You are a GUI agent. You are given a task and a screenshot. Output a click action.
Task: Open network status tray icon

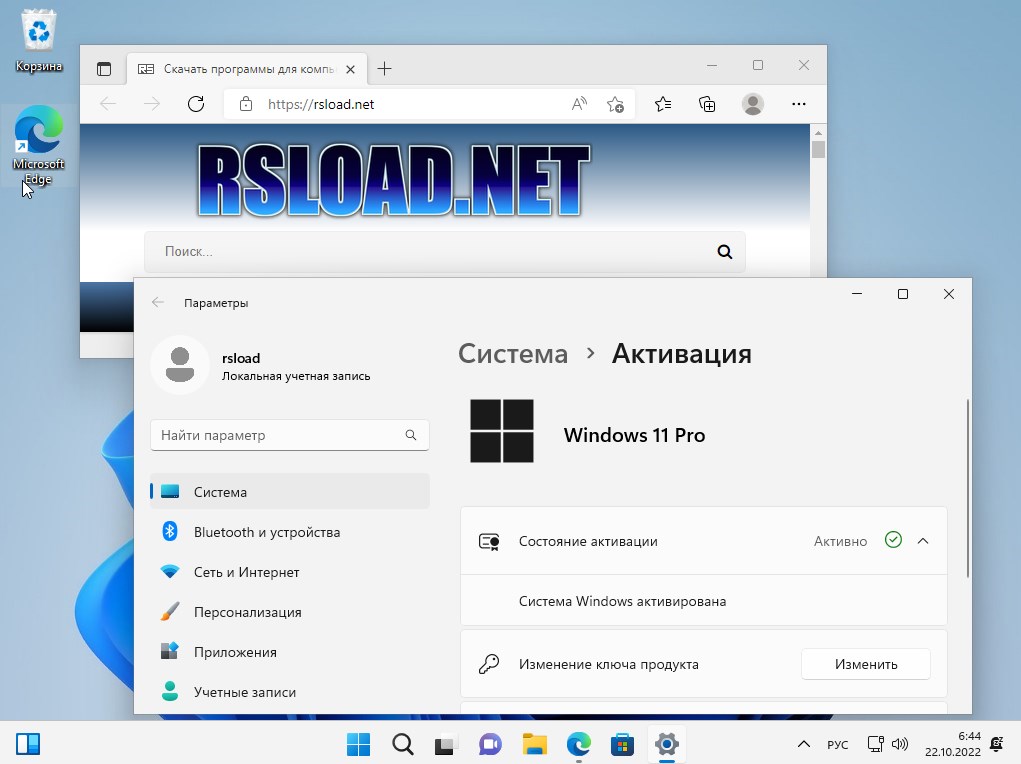pyautogui.click(x=876, y=744)
